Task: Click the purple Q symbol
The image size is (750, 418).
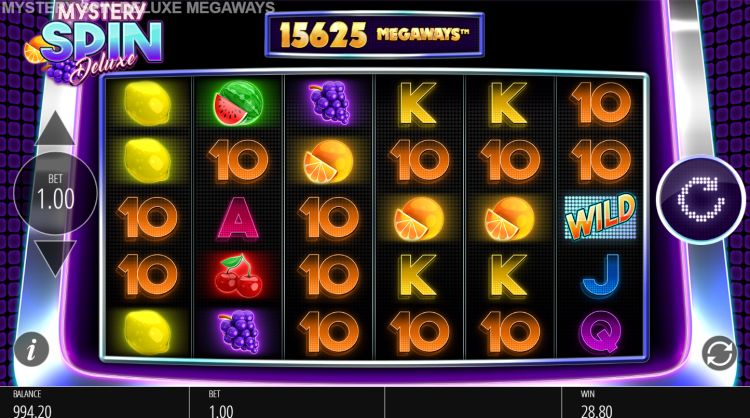Action: tap(601, 333)
